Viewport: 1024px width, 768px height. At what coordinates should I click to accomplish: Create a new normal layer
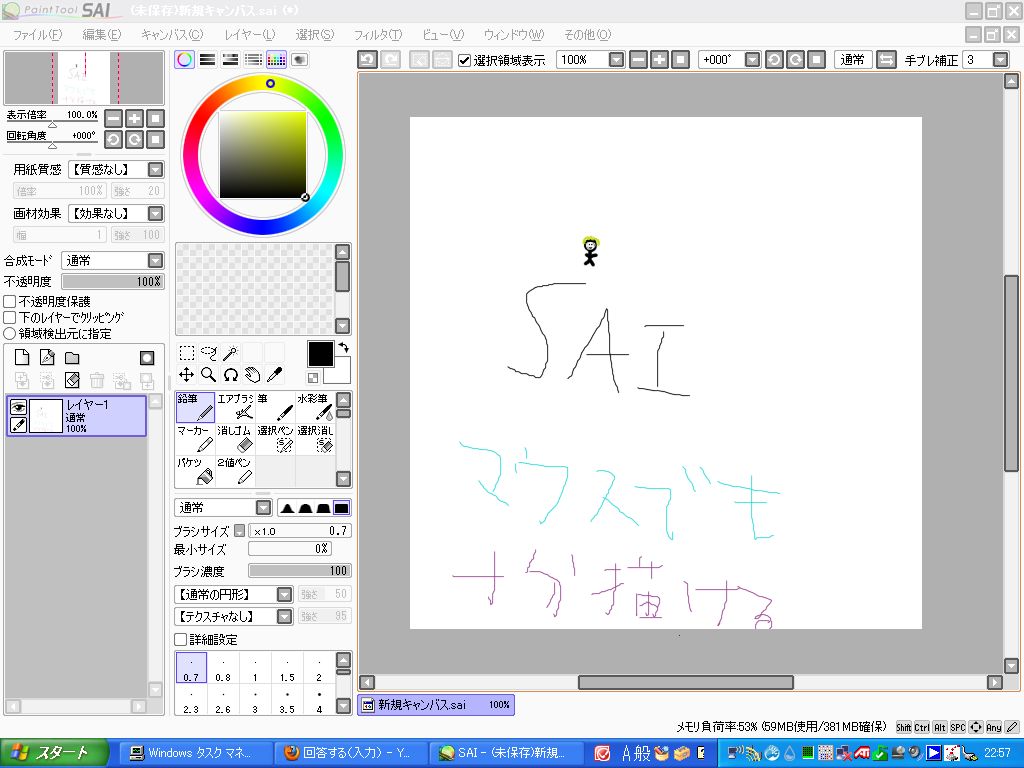tap(22, 357)
